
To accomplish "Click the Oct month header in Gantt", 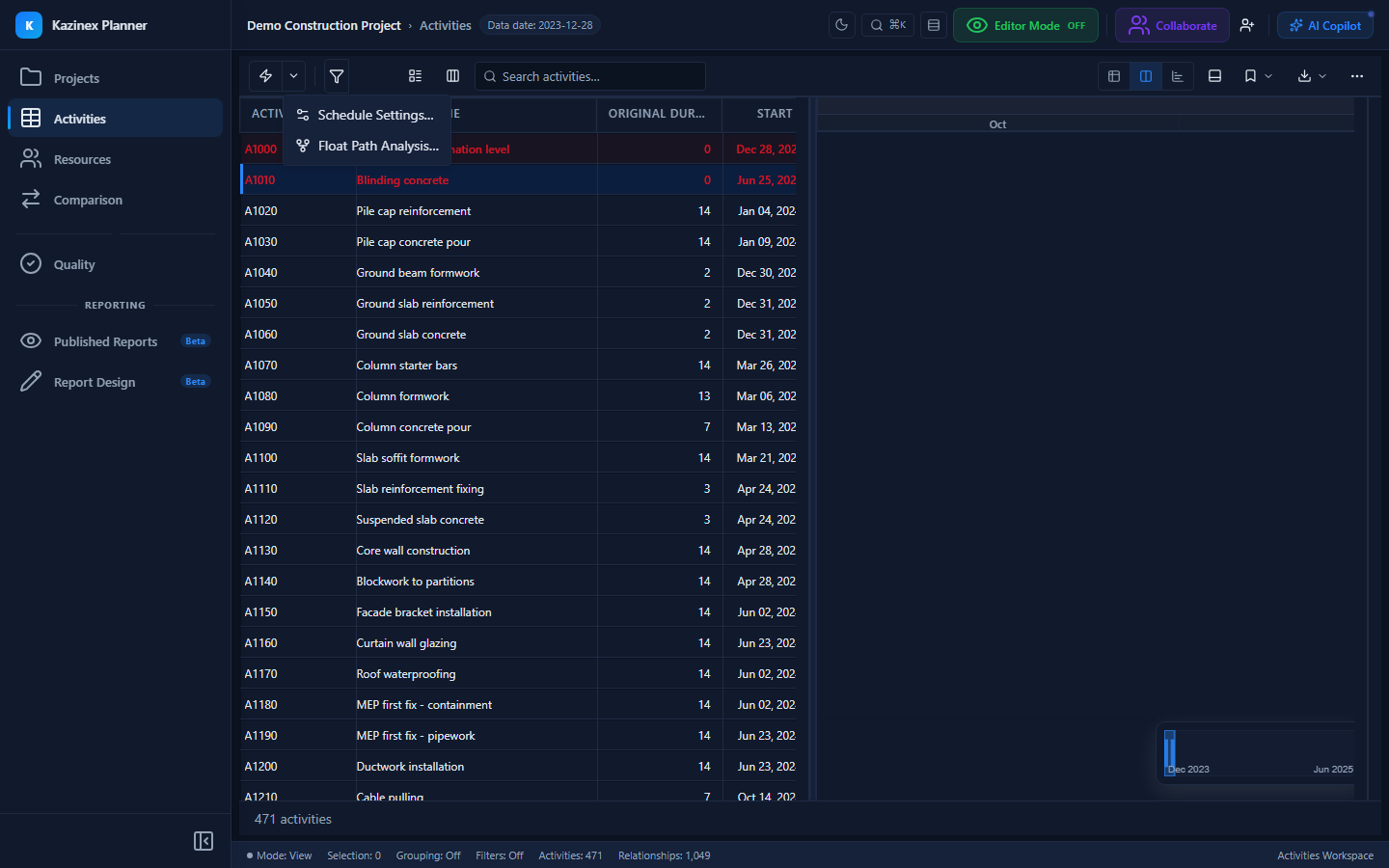I will (x=997, y=124).
